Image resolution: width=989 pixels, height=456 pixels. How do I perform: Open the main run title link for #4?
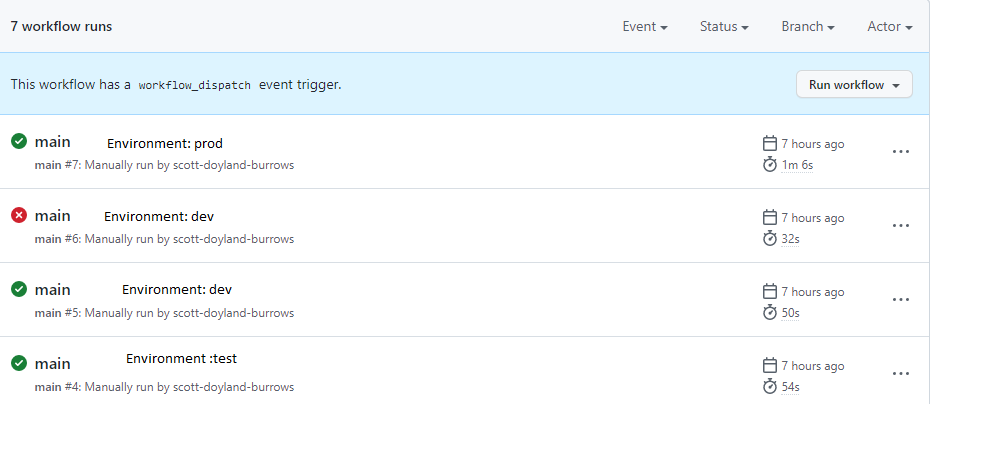click(52, 364)
